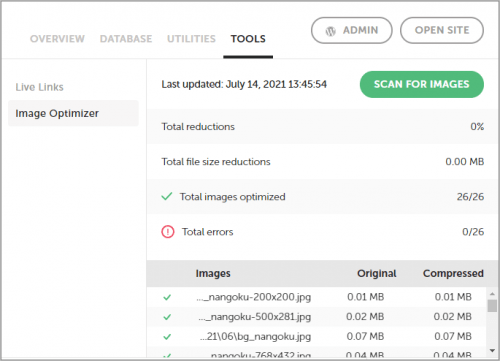Click original size 0.07 MB for bg_nangoku.jpg
The height and width of the screenshot is (361, 500).
point(365,336)
